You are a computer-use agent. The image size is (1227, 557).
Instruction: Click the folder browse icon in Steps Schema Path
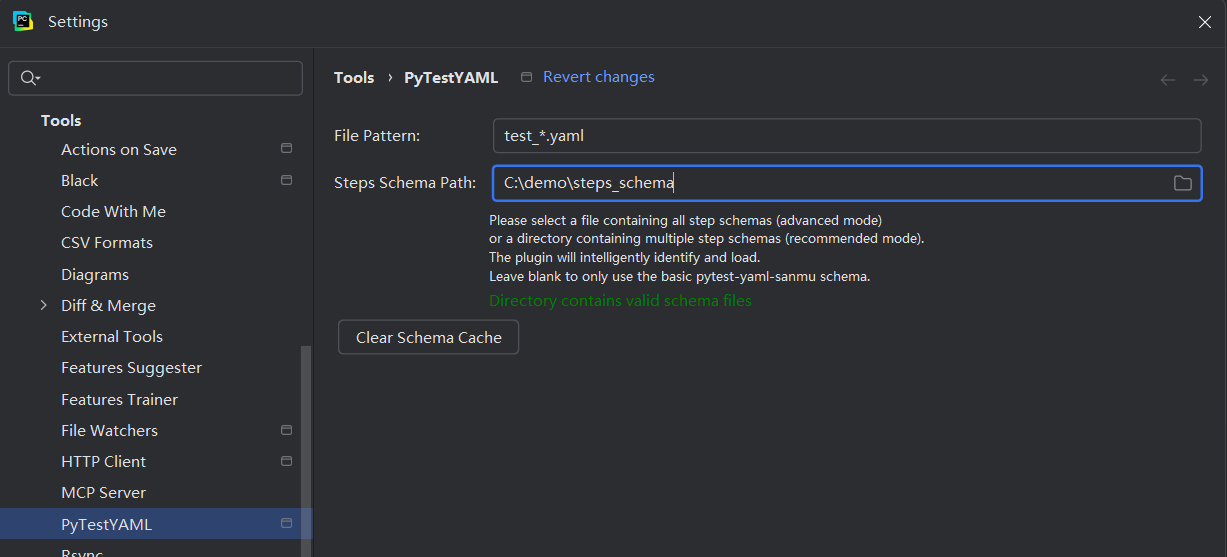[x=1182, y=183]
